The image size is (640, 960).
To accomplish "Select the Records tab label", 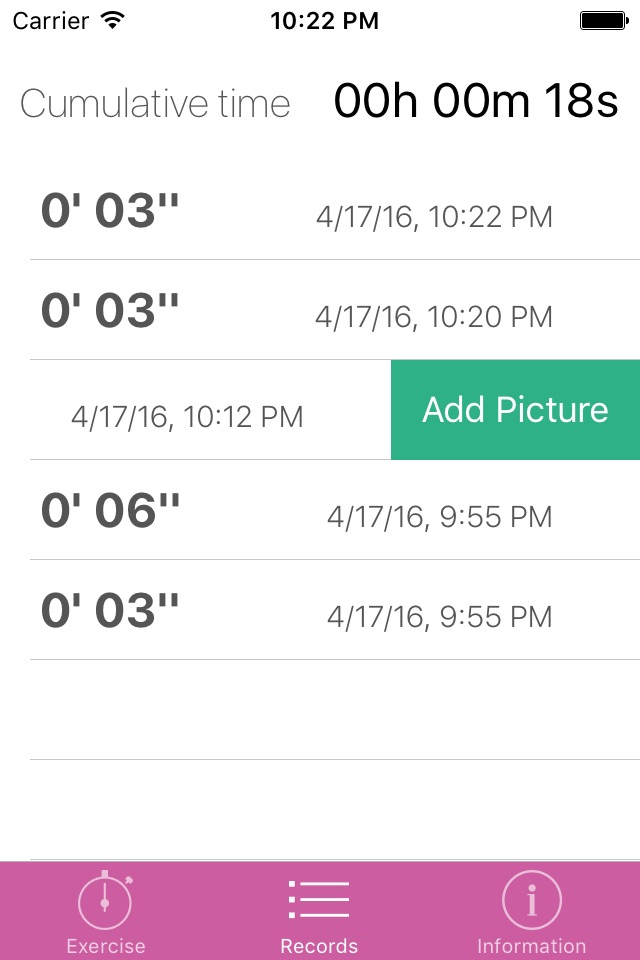I will (x=319, y=945).
